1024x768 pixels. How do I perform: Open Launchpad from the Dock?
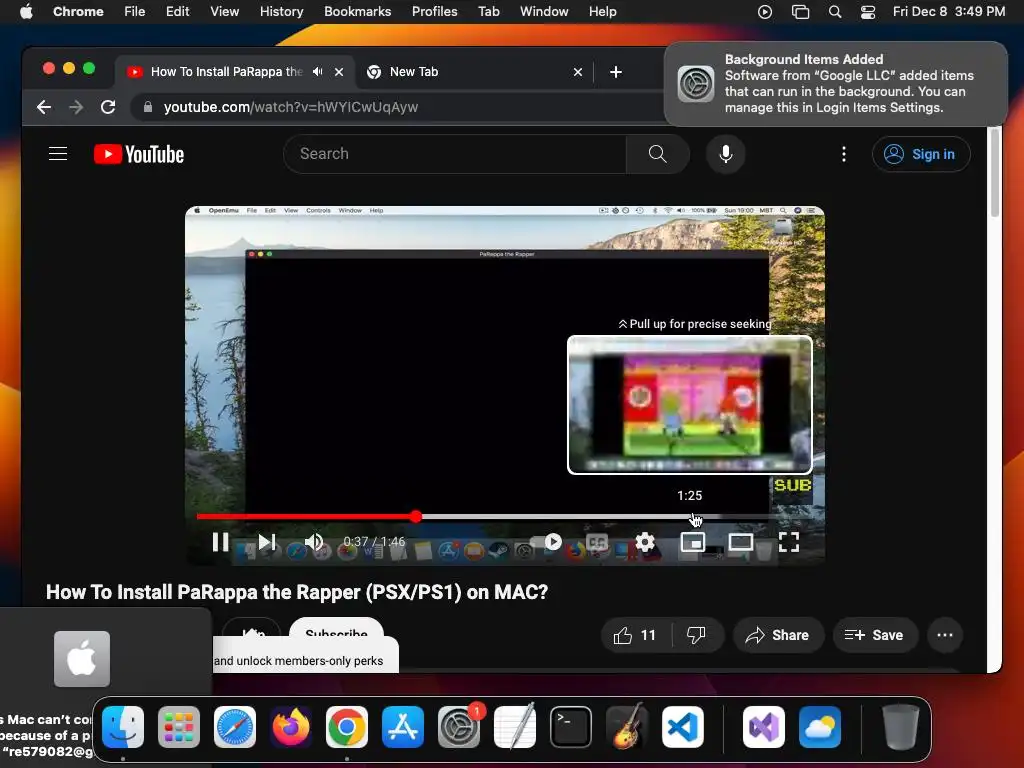tap(179, 727)
